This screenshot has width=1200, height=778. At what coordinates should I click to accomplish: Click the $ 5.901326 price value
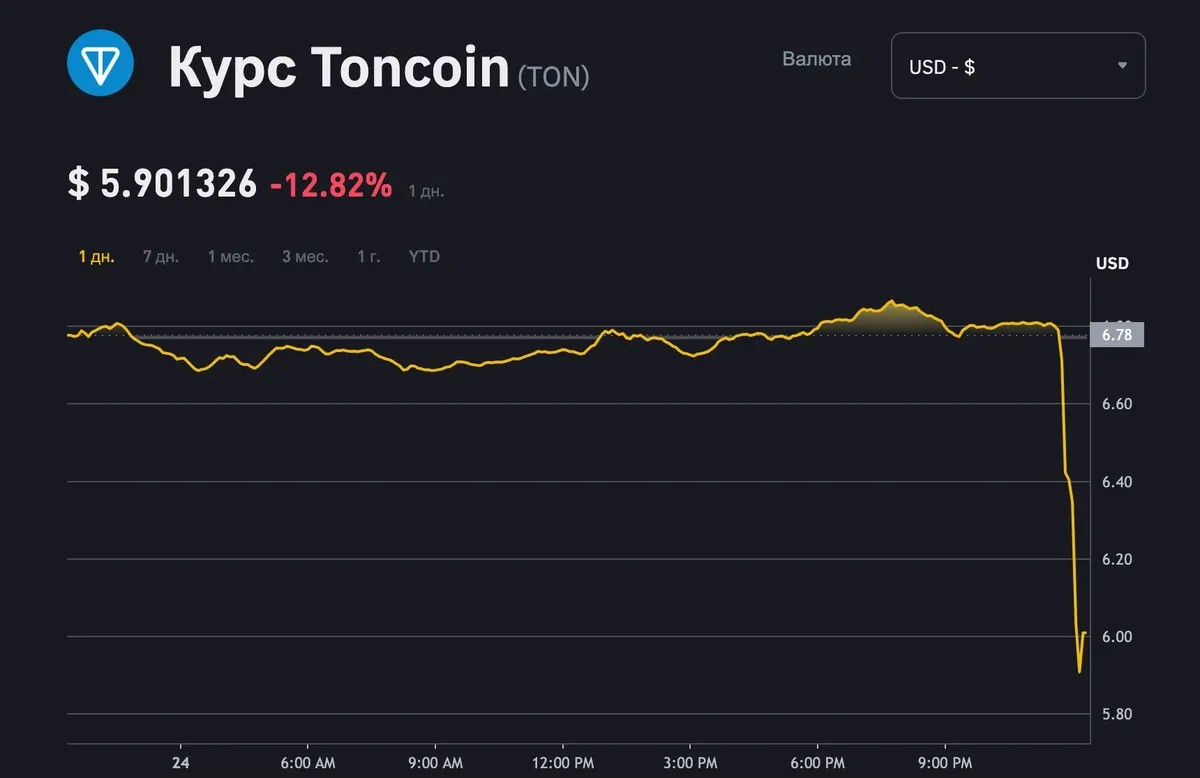click(162, 184)
